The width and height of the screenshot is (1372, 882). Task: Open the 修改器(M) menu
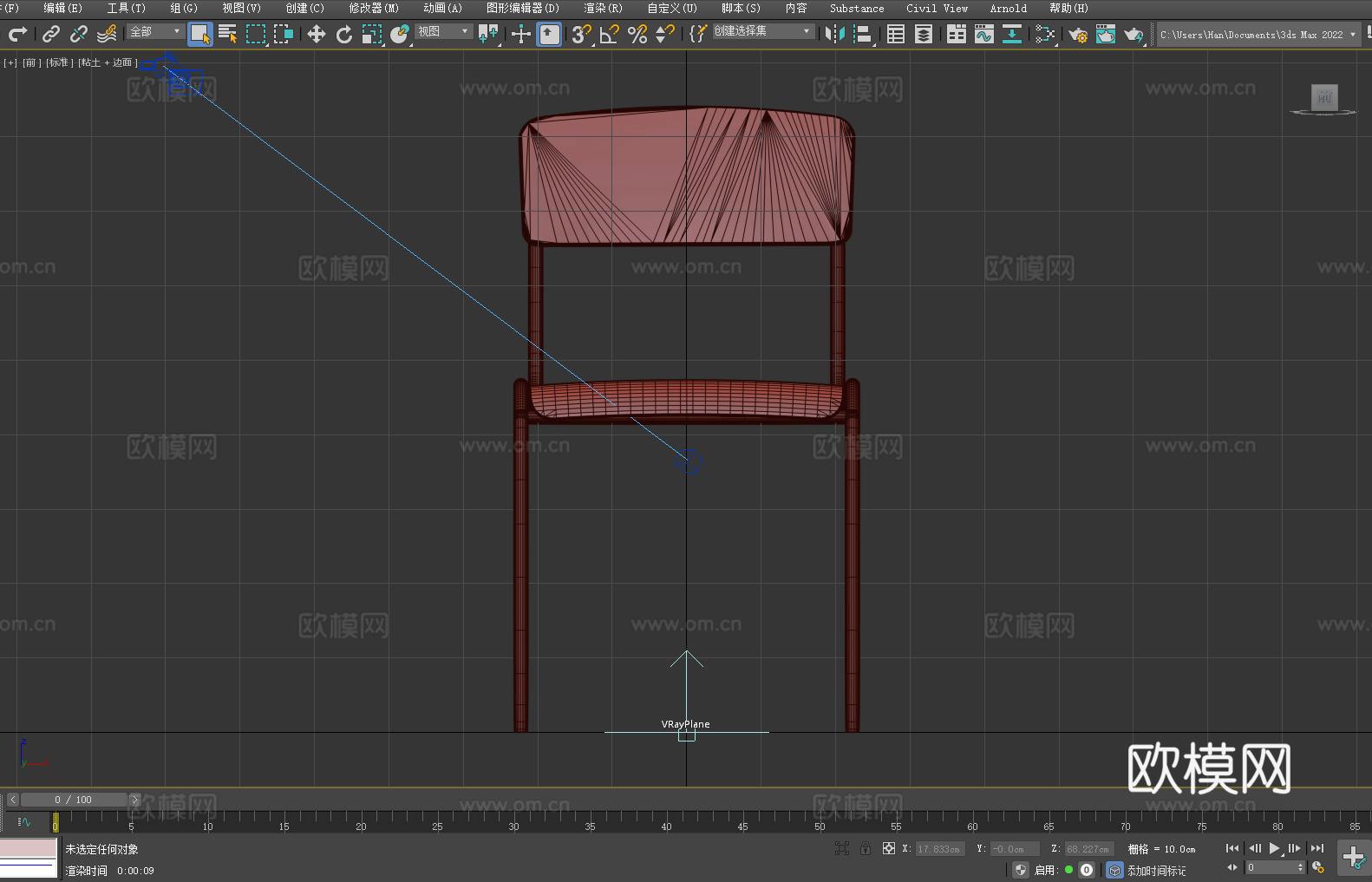[374, 8]
